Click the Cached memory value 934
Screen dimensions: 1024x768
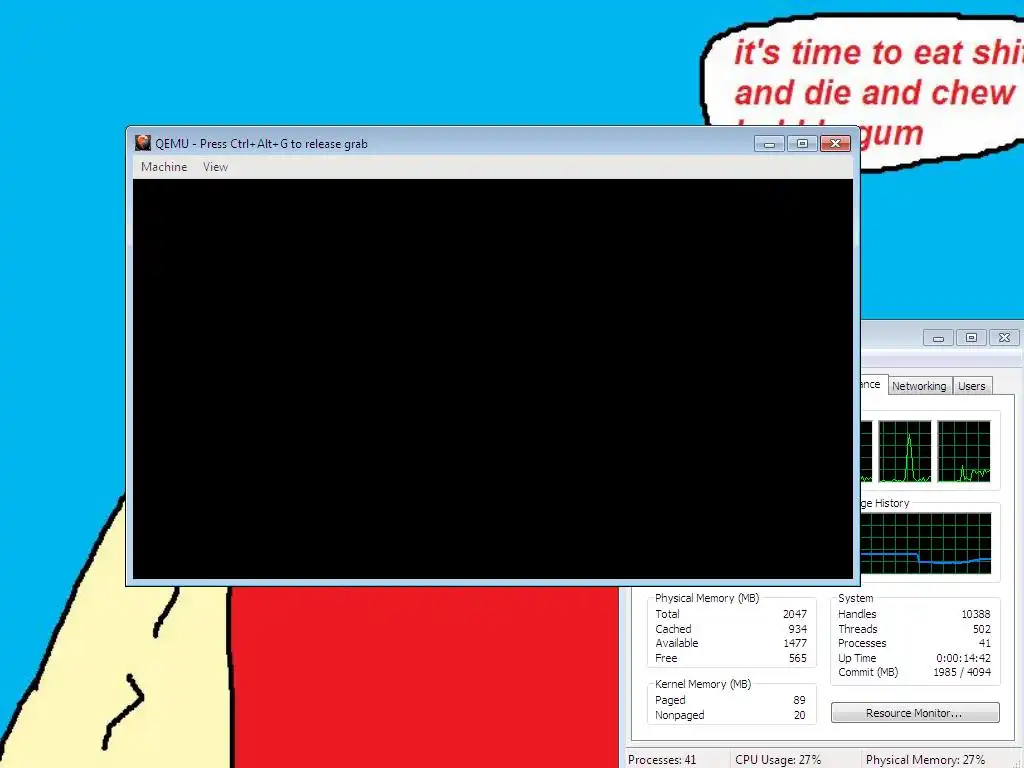pos(797,629)
